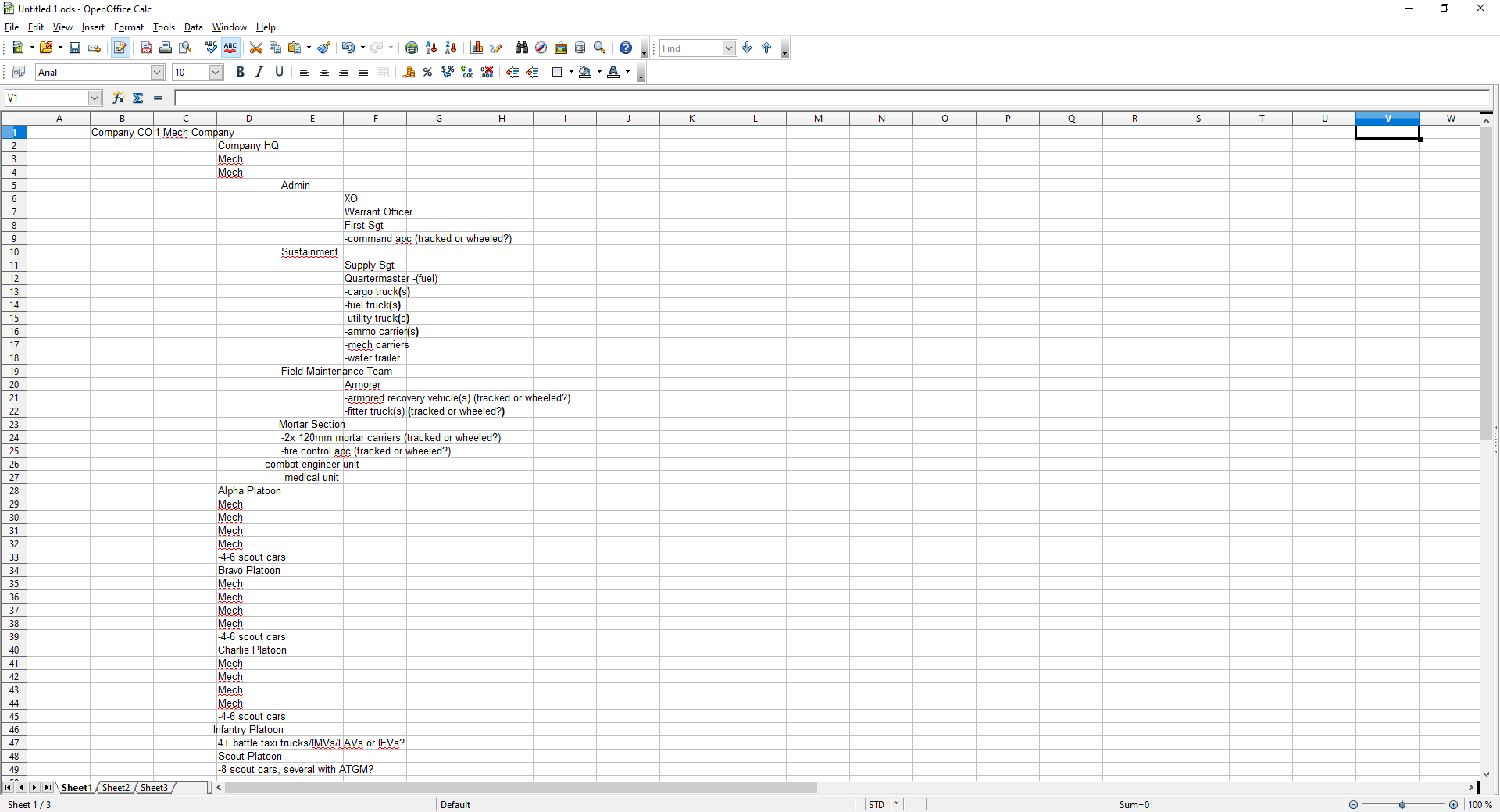The image size is (1500, 812).
Task: Open the Function Wizard
Action: coord(119,98)
